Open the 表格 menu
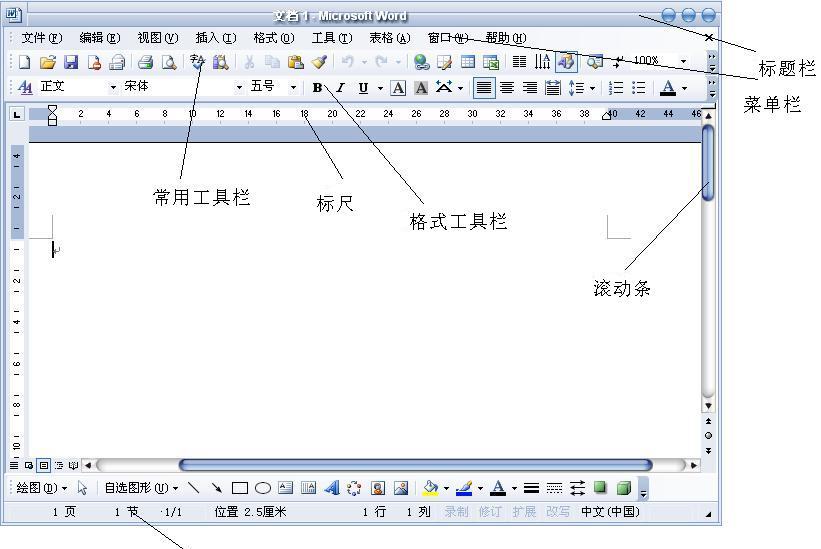This screenshot has height=549, width=821. coord(390,38)
